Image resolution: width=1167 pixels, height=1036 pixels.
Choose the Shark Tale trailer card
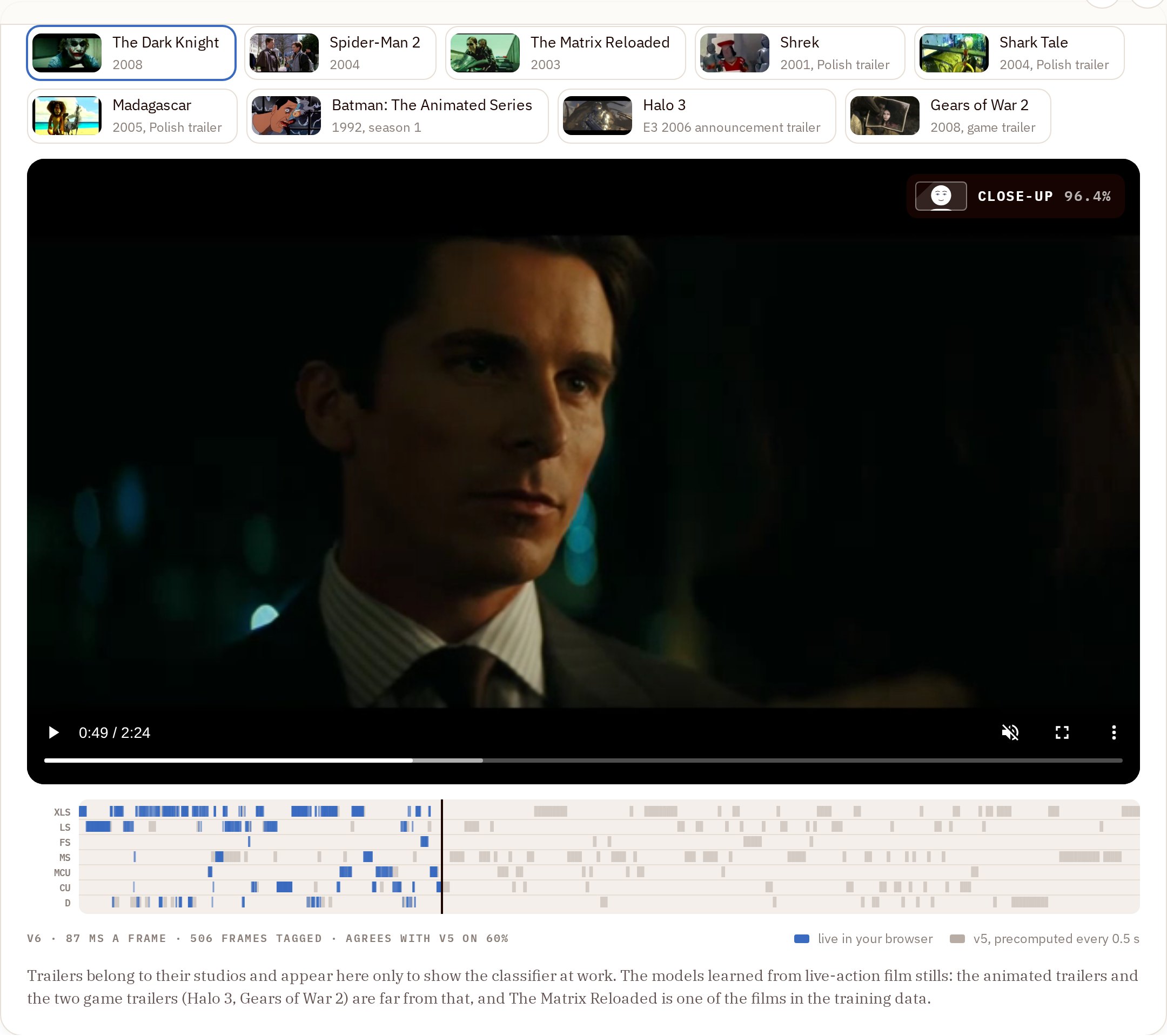(1019, 53)
